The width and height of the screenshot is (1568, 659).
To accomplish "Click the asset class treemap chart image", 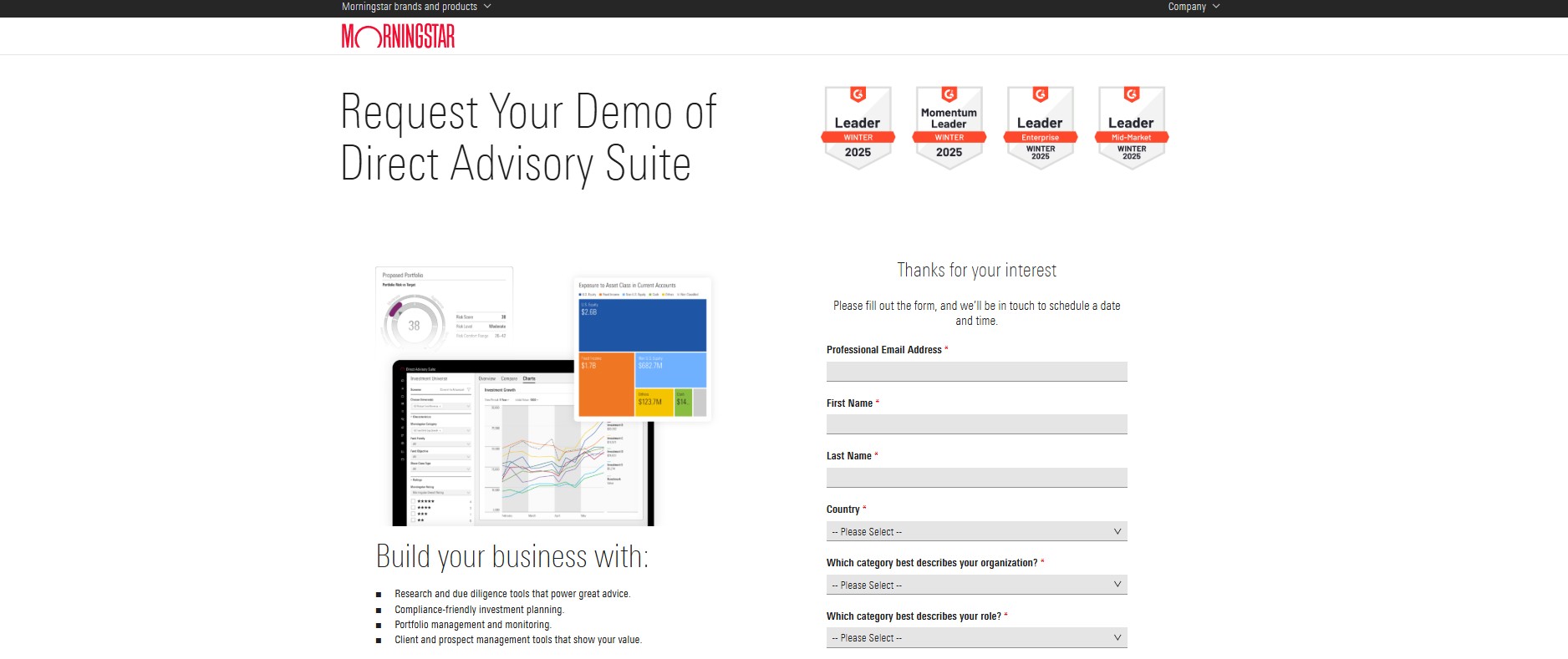I will [x=642, y=349].
